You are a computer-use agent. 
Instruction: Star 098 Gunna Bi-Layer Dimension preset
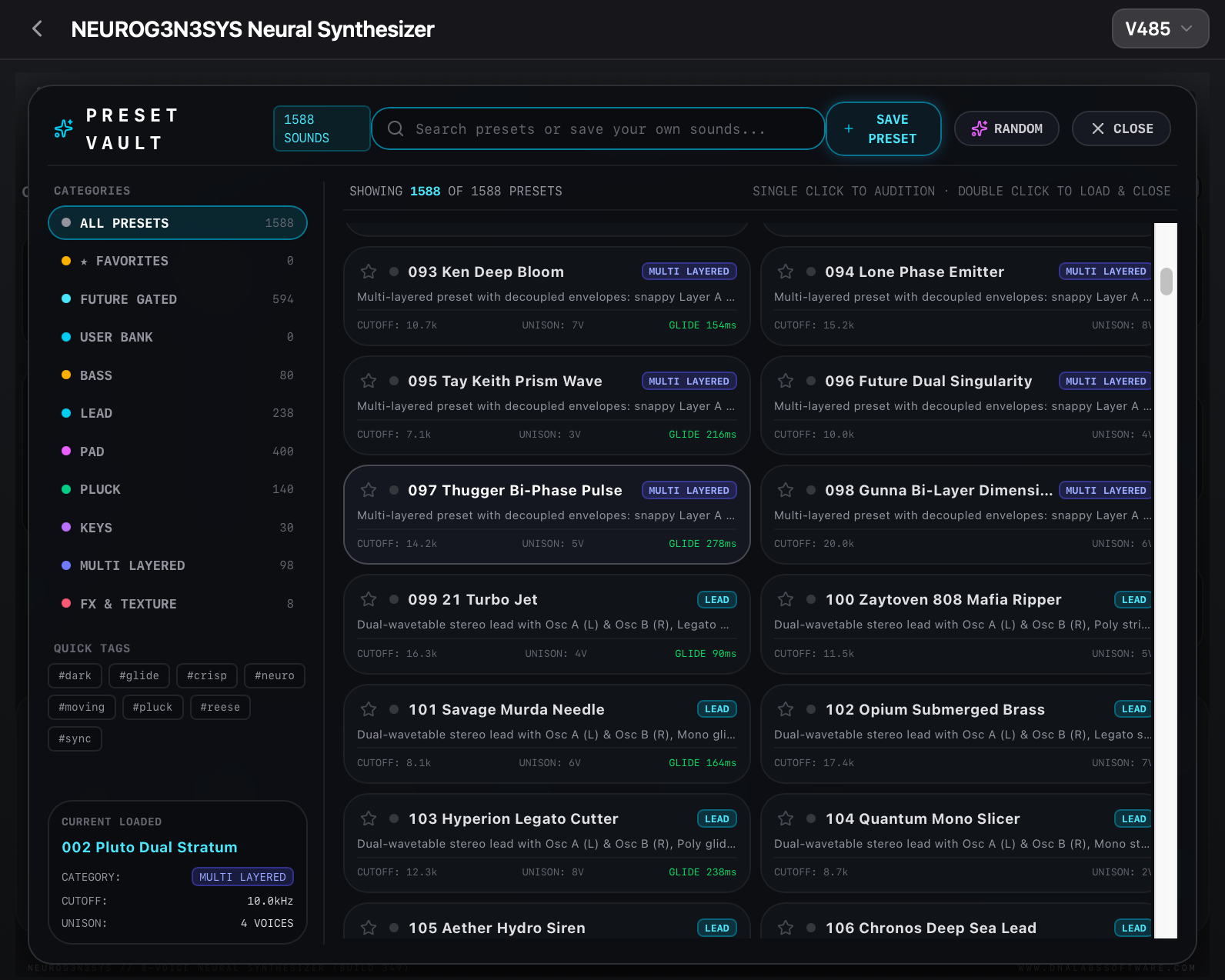[786, 490]
